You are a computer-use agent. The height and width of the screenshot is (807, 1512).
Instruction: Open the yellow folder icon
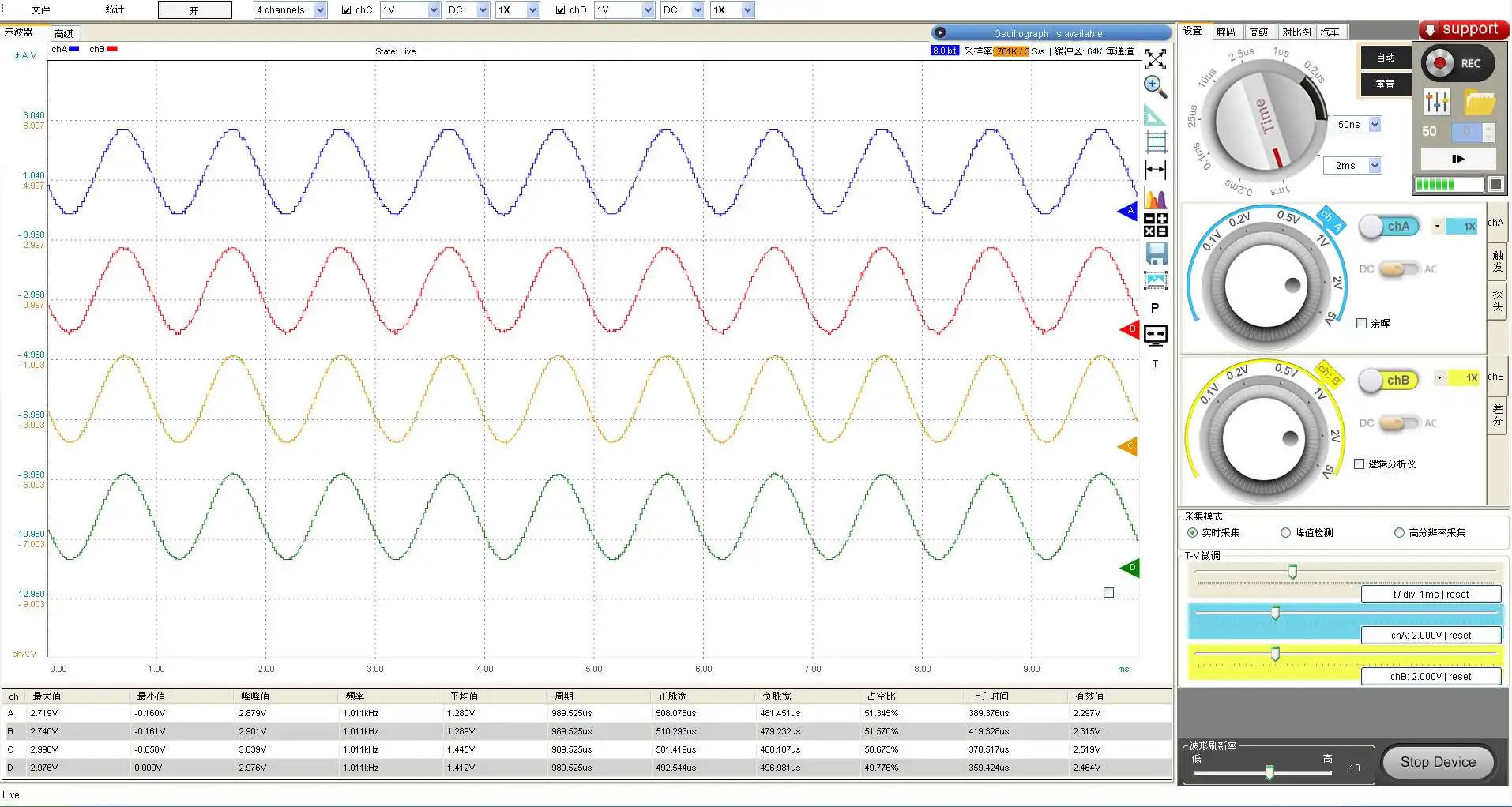tap(1480, 103)
